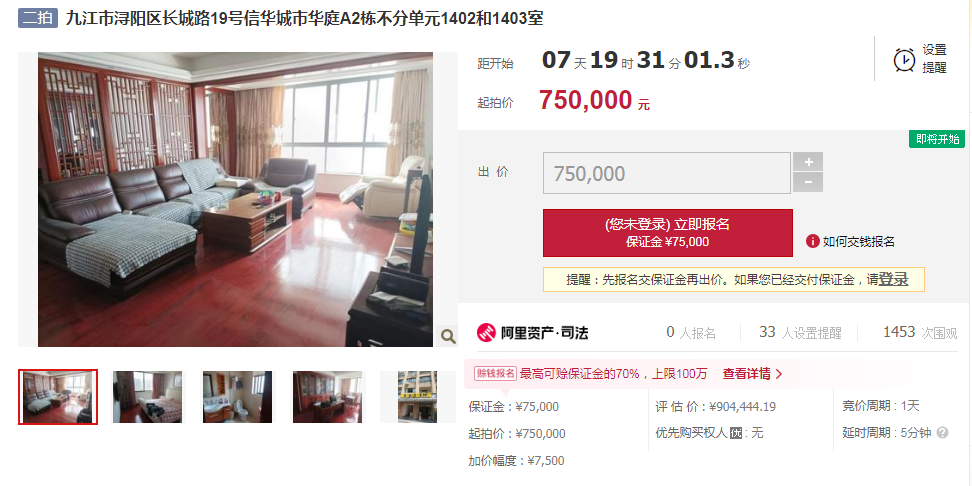972x486 pixels.
Task: Increase bid with the plus button
Action: click(808, 162)
